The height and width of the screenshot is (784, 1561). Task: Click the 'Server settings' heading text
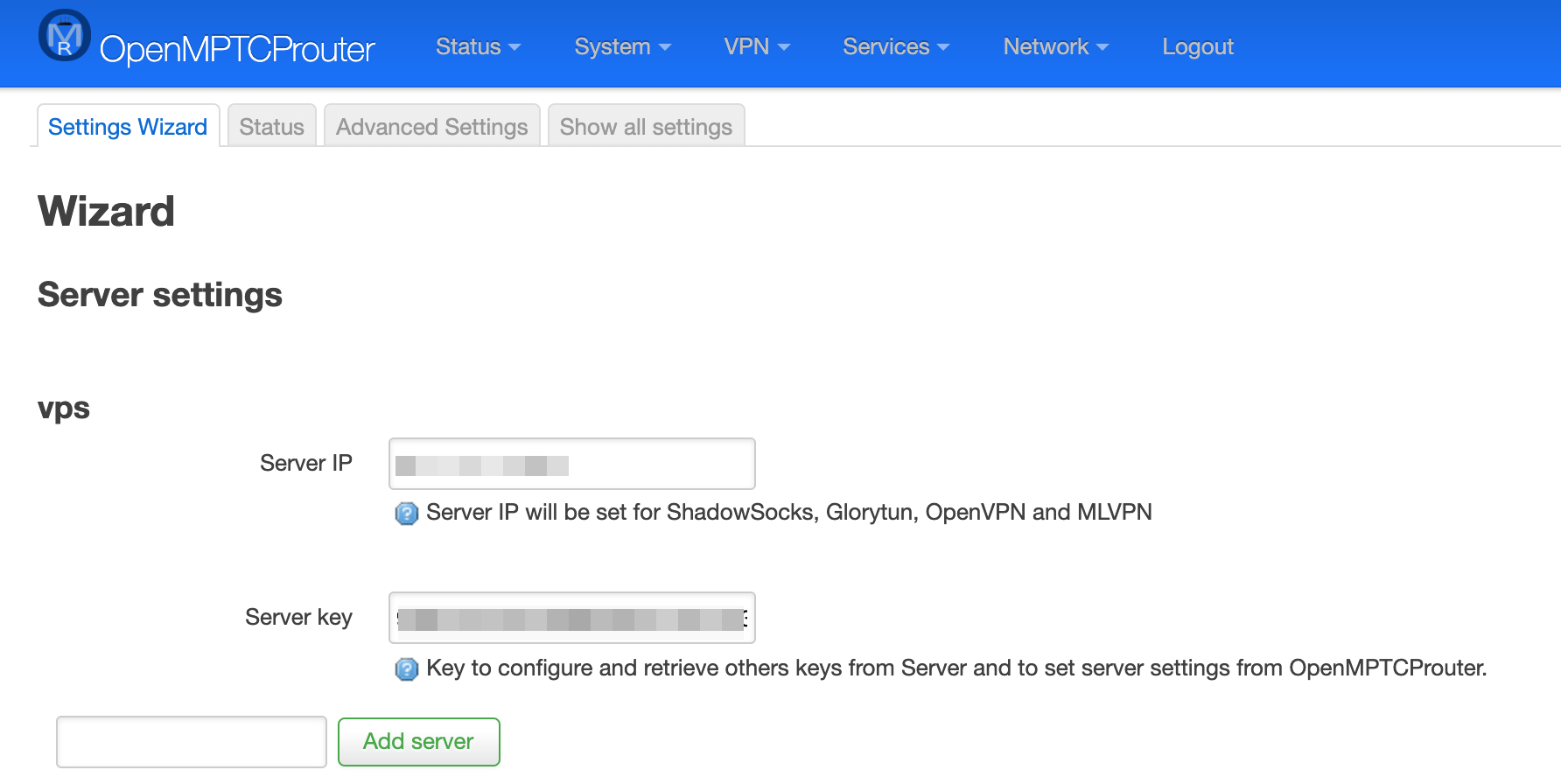pos(160,295)
